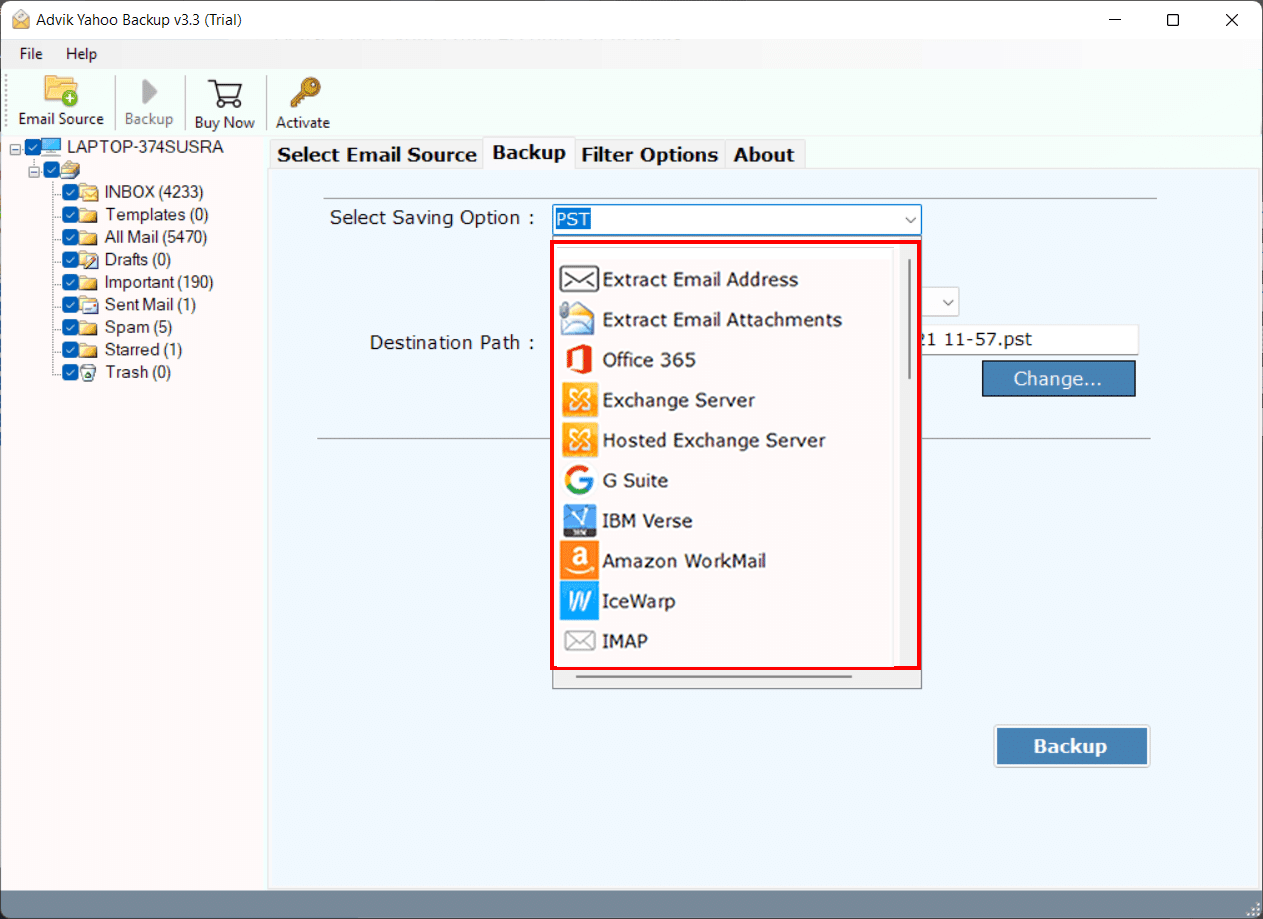This screenshot has height=919, width=1263.
Task: Select IBM Verse option text
Action: (x=647, y=521)
